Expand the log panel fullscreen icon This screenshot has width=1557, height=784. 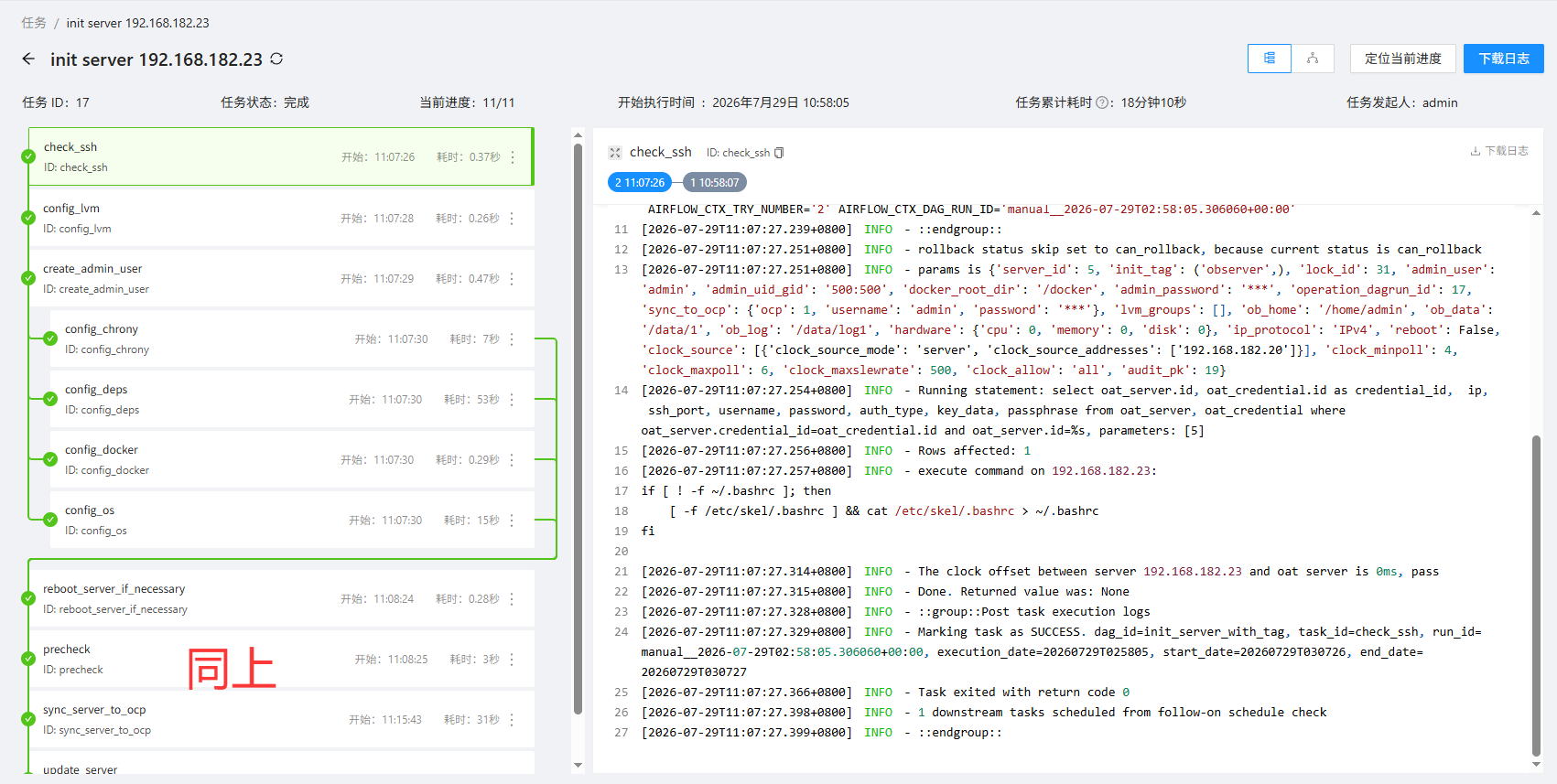pos(615,153)
